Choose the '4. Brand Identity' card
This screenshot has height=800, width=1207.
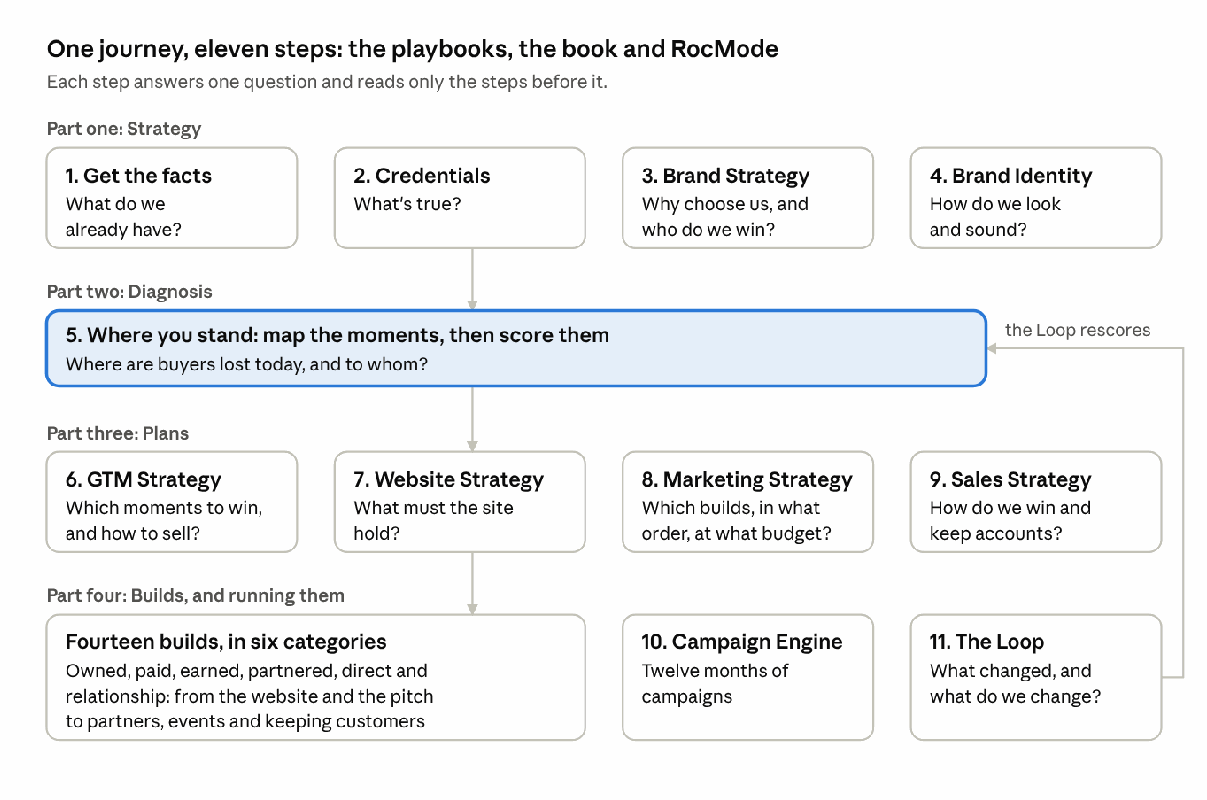tap(1036, 198)
